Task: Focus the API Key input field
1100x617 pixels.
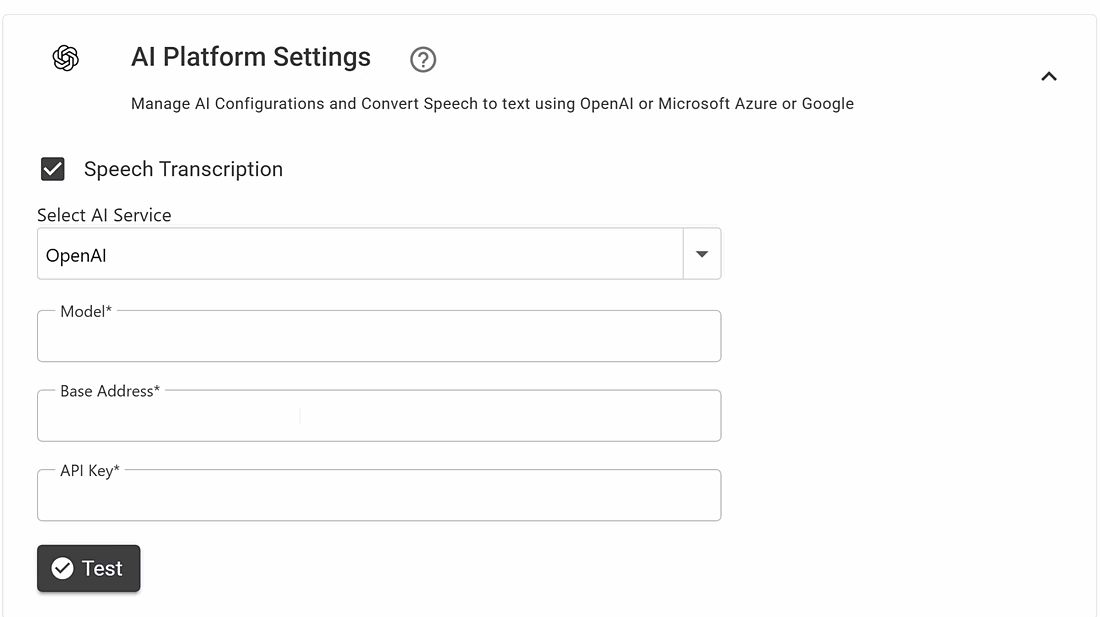Action: pos(379,495)
